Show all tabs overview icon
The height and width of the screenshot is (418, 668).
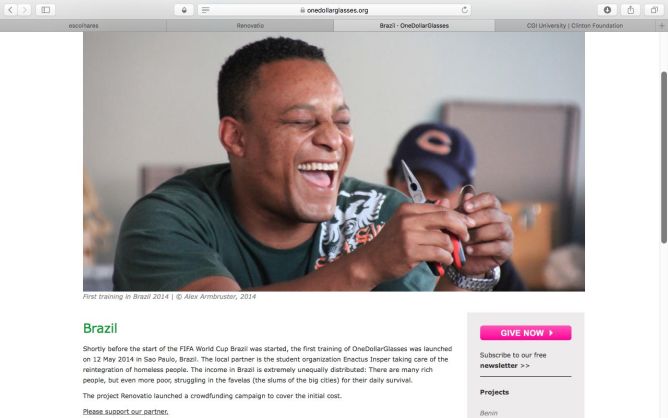click(x=654, y=10)
